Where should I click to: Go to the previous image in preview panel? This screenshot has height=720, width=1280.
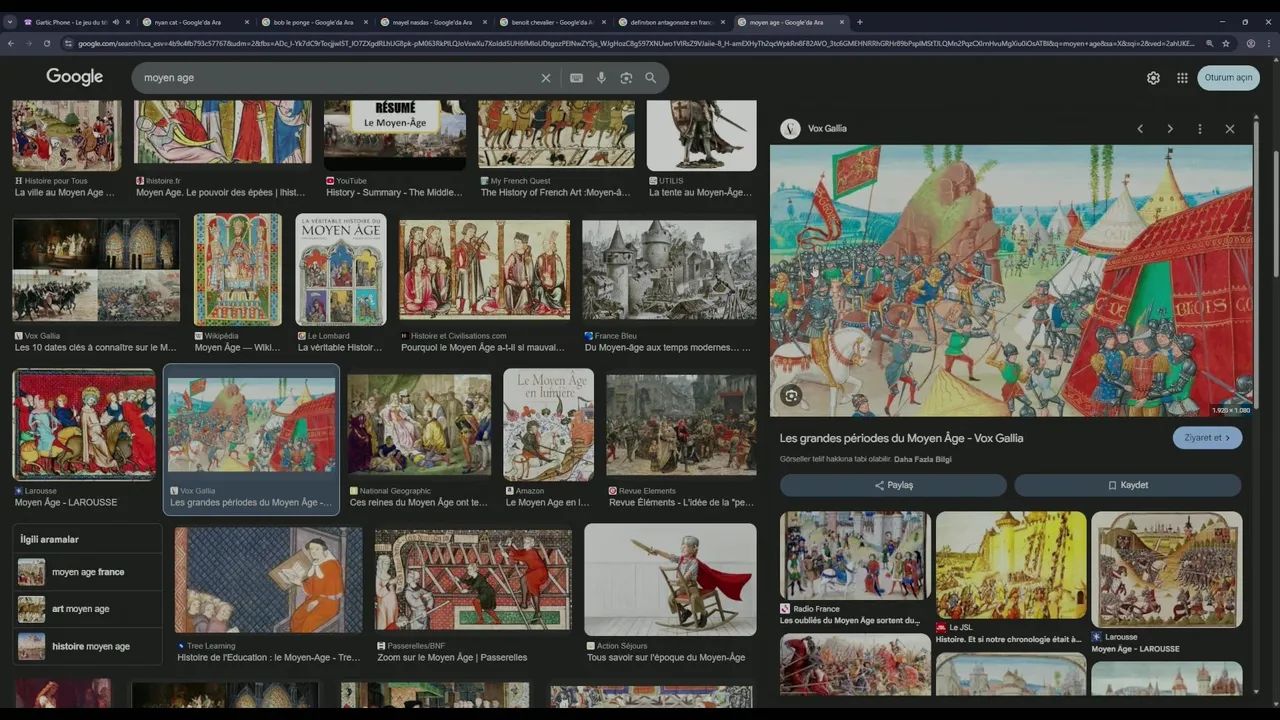1140,129
